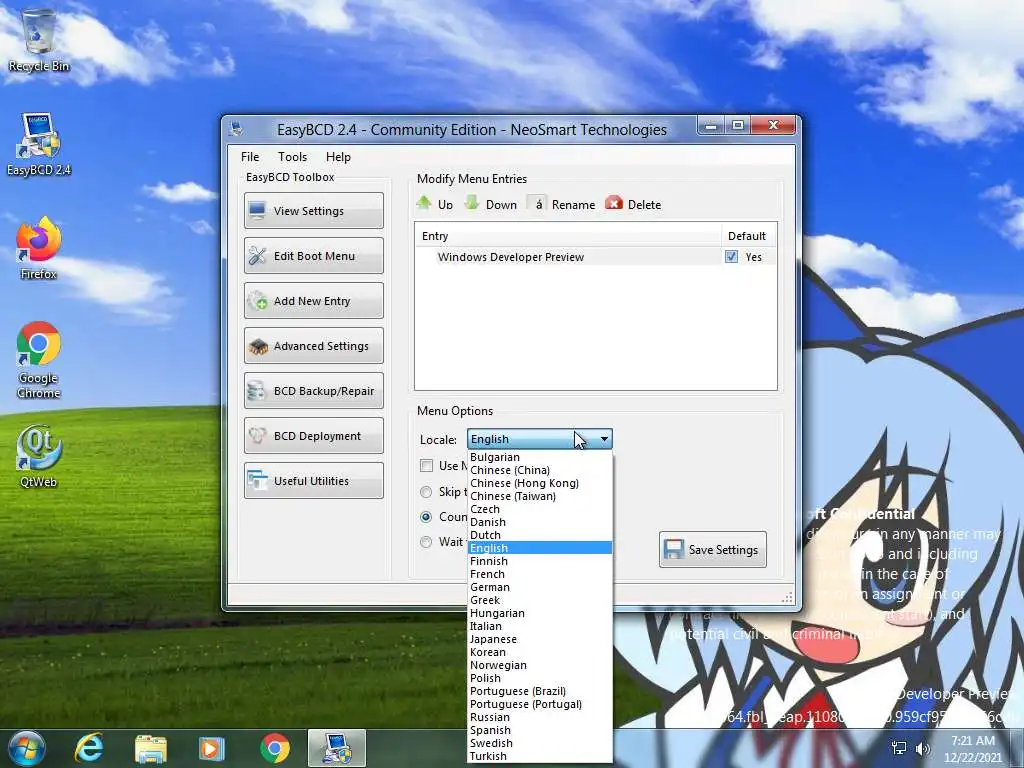Image resolution: width=1024 pixels, height=768 pixels.
Task: Choose Finnish from the locale list
Action: (539, 561)
